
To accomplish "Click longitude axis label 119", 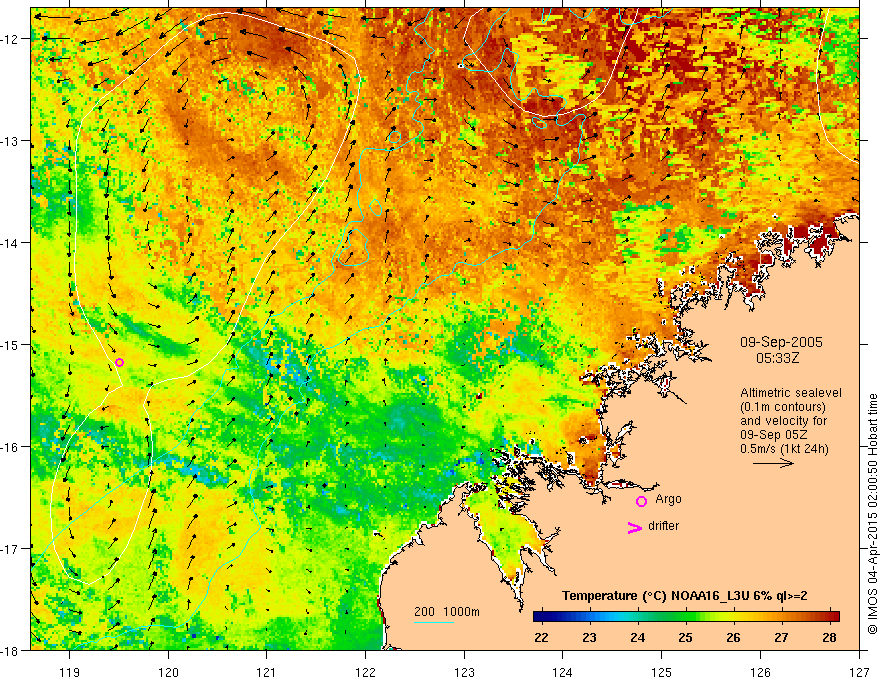I will point(70,672).
